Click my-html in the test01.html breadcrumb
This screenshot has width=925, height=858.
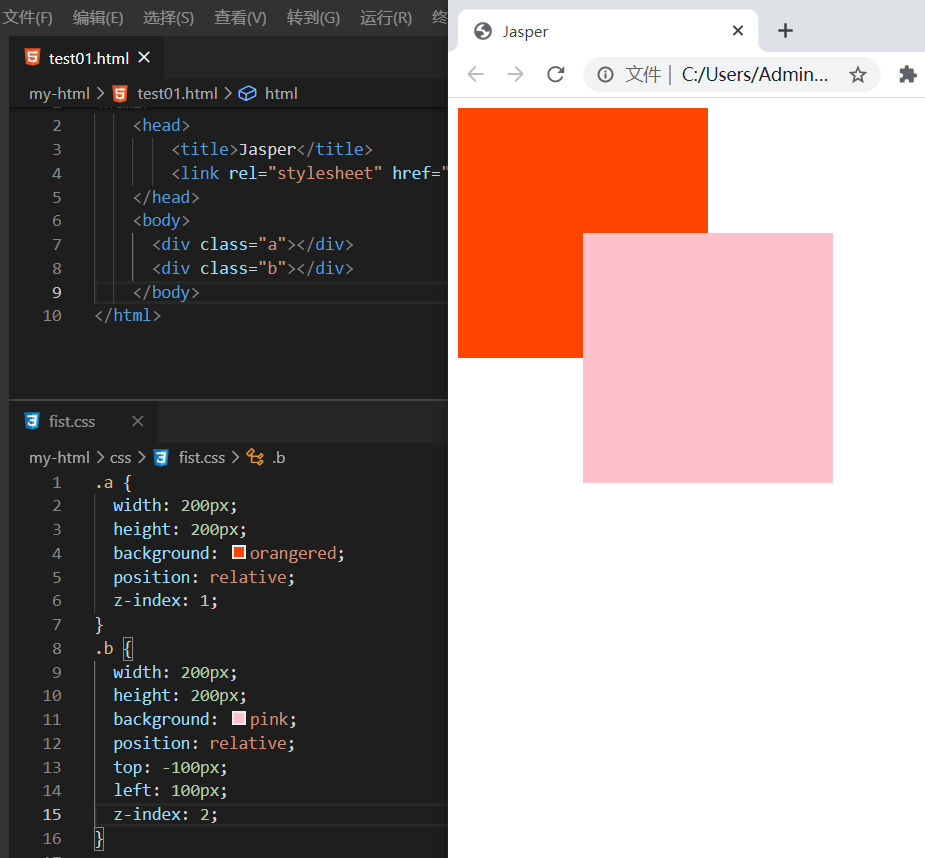pyautogui.click(x=60, y=94)
